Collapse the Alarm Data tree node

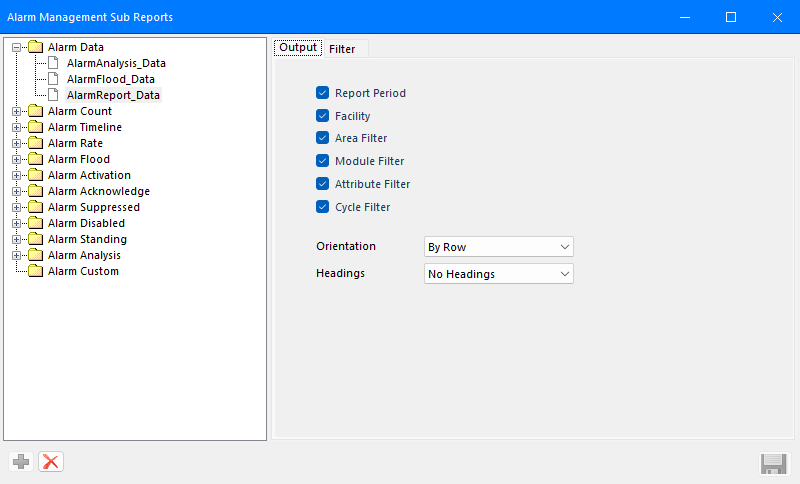click(16, 47)
